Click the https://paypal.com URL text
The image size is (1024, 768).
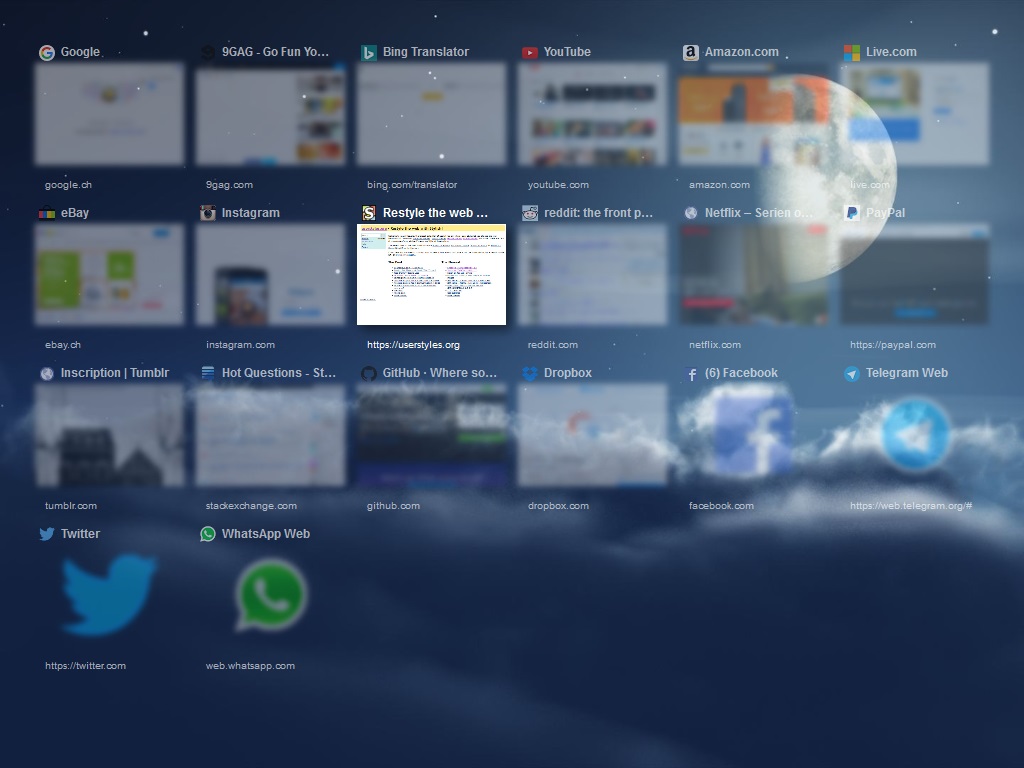pos(893,345)
